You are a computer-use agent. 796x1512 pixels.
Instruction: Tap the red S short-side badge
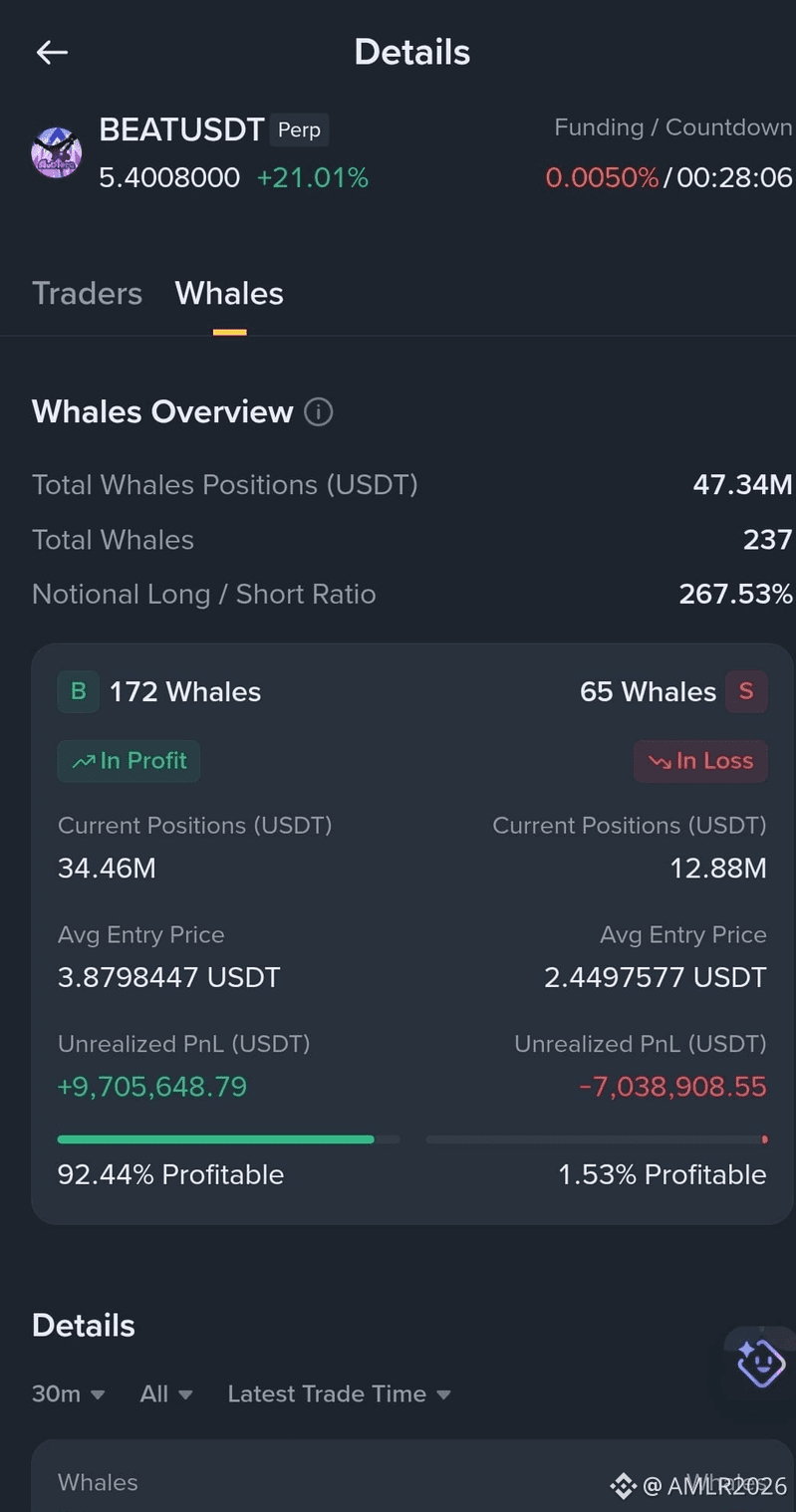746,691
